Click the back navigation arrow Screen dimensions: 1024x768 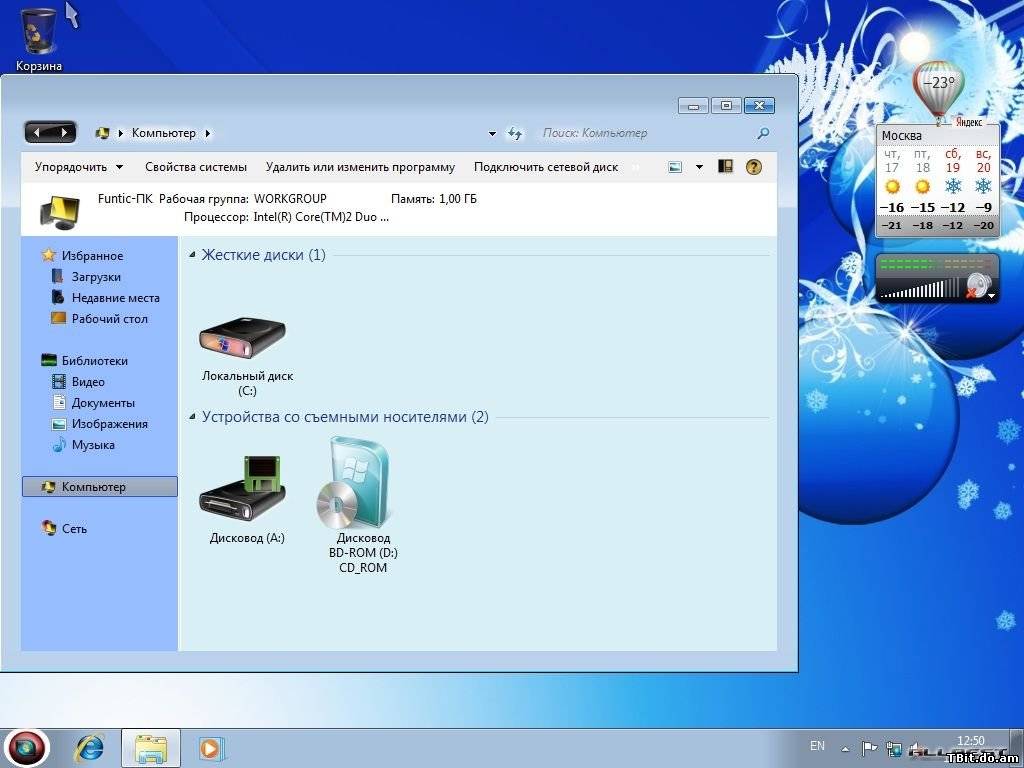click(37, 133)
